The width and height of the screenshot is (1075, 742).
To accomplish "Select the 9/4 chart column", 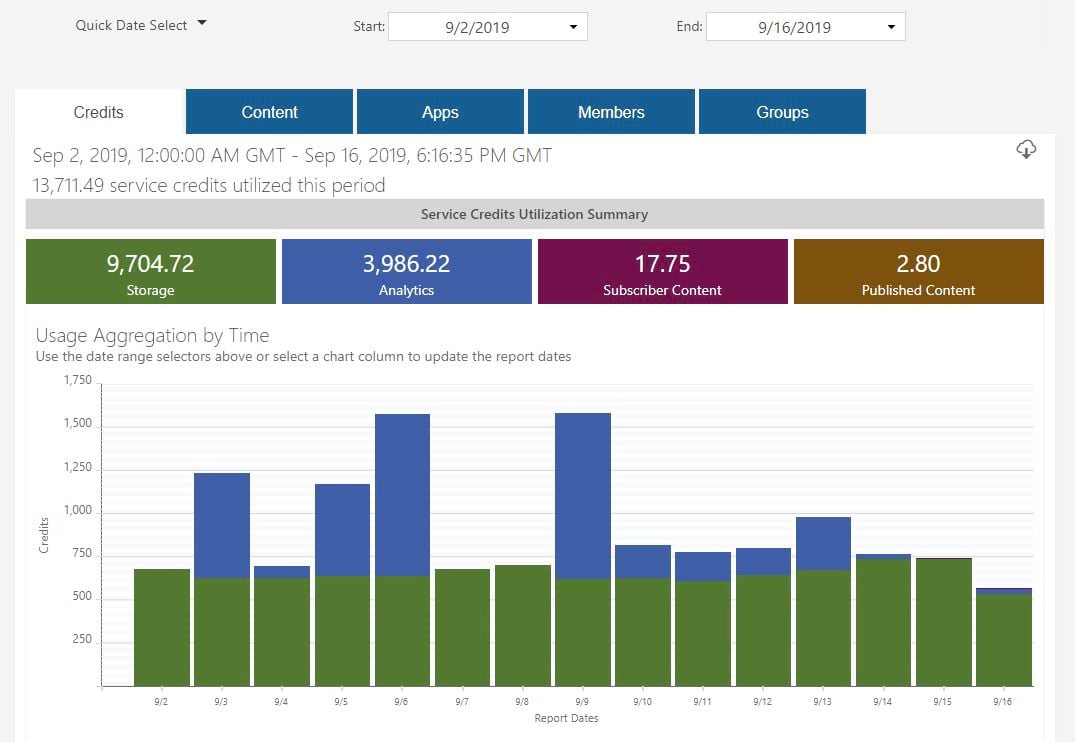I will click(x=282, y=626).
